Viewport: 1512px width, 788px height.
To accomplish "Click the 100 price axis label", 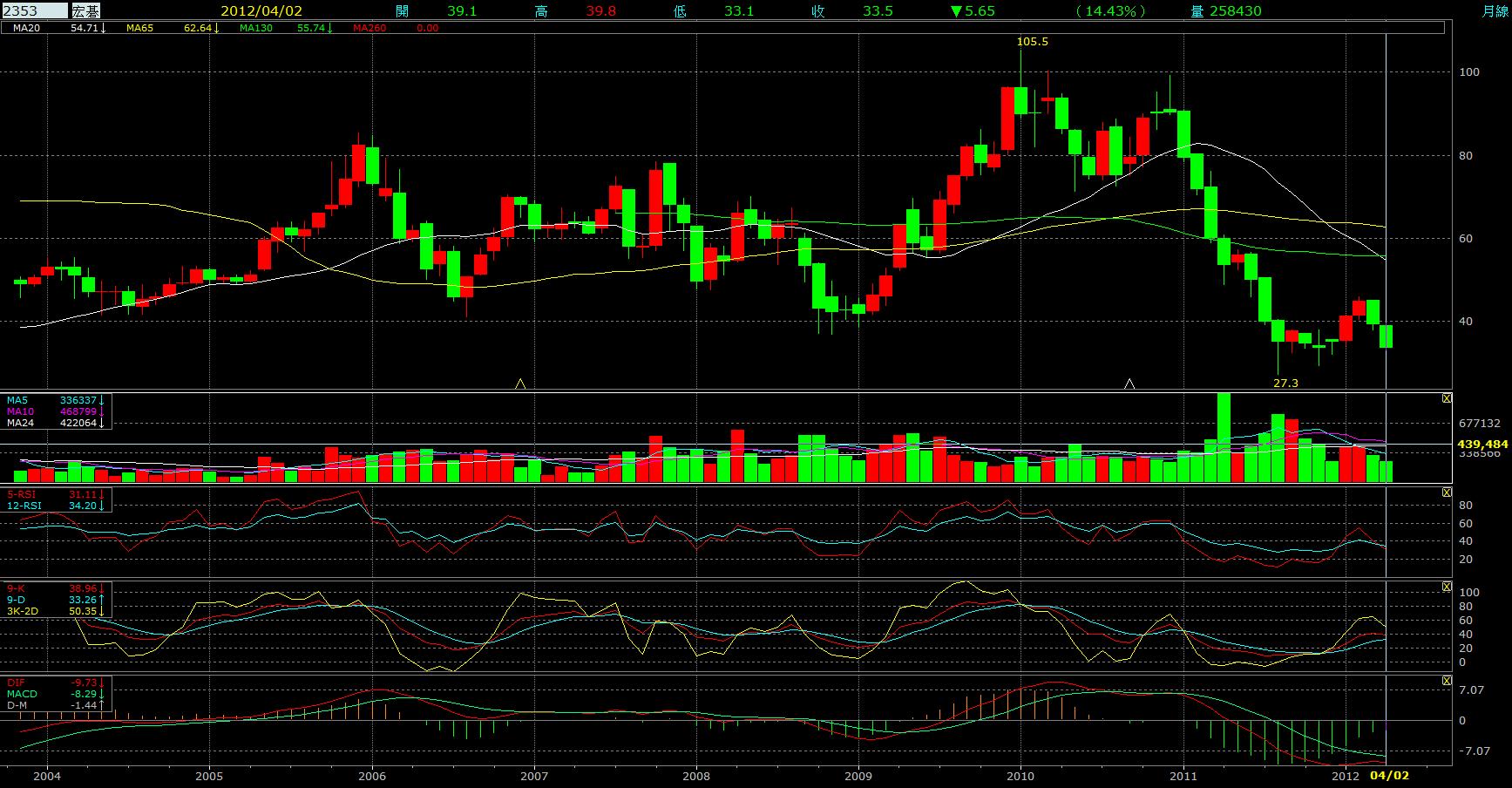I will (1468, 71).
